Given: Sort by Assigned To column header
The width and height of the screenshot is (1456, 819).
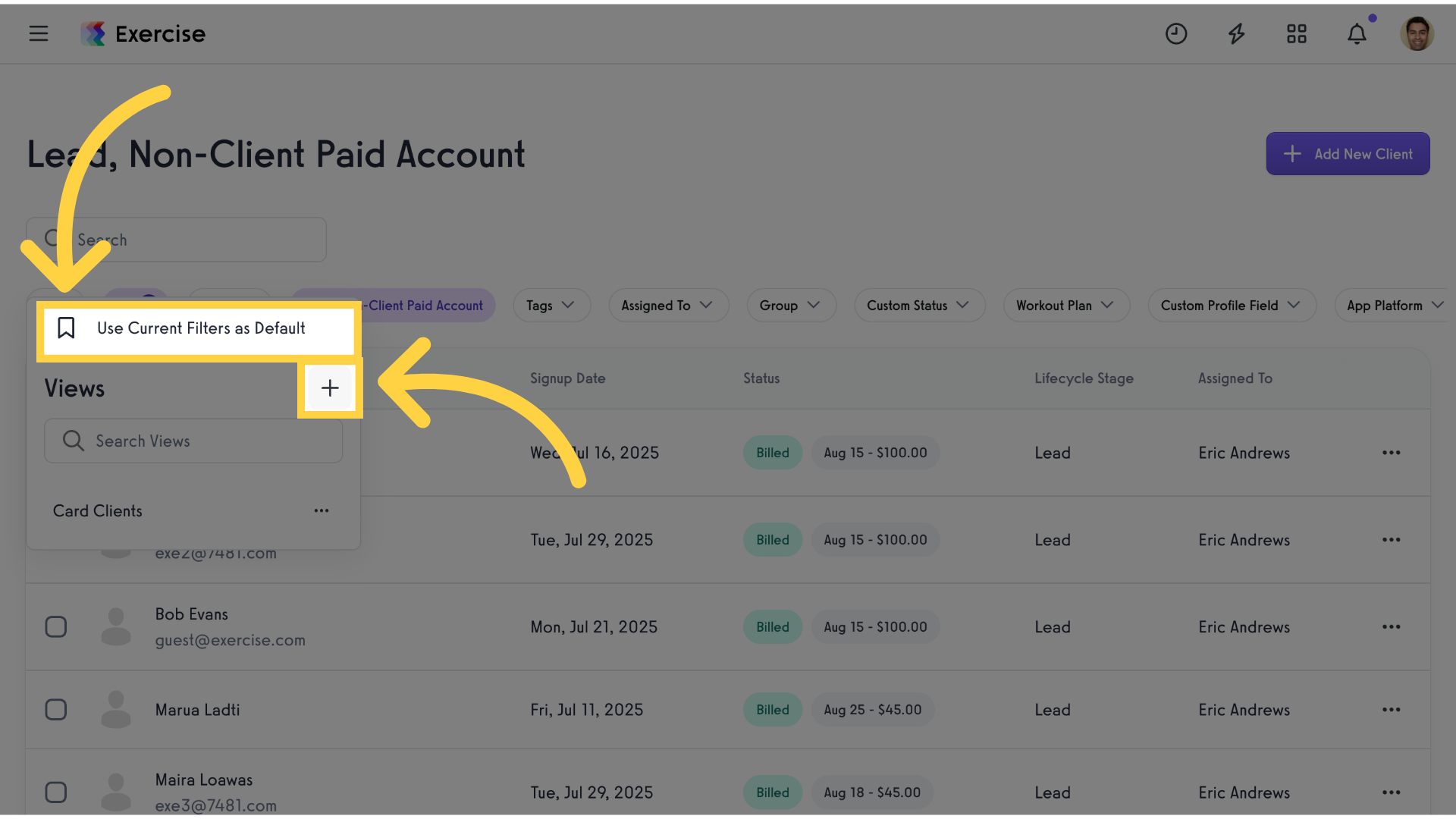Looking at the screenshot, I should 1235,378.
